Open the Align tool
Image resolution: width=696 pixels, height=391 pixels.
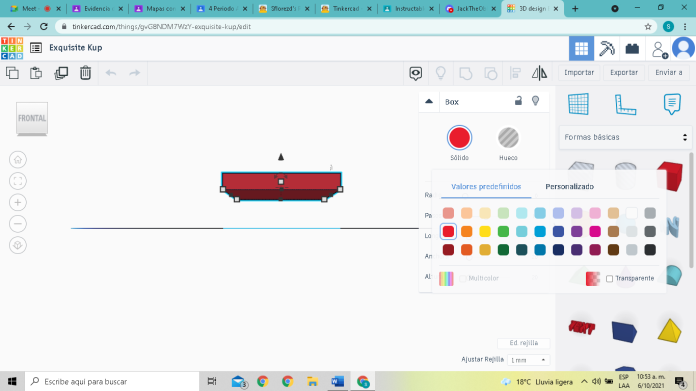click(515, 73)
